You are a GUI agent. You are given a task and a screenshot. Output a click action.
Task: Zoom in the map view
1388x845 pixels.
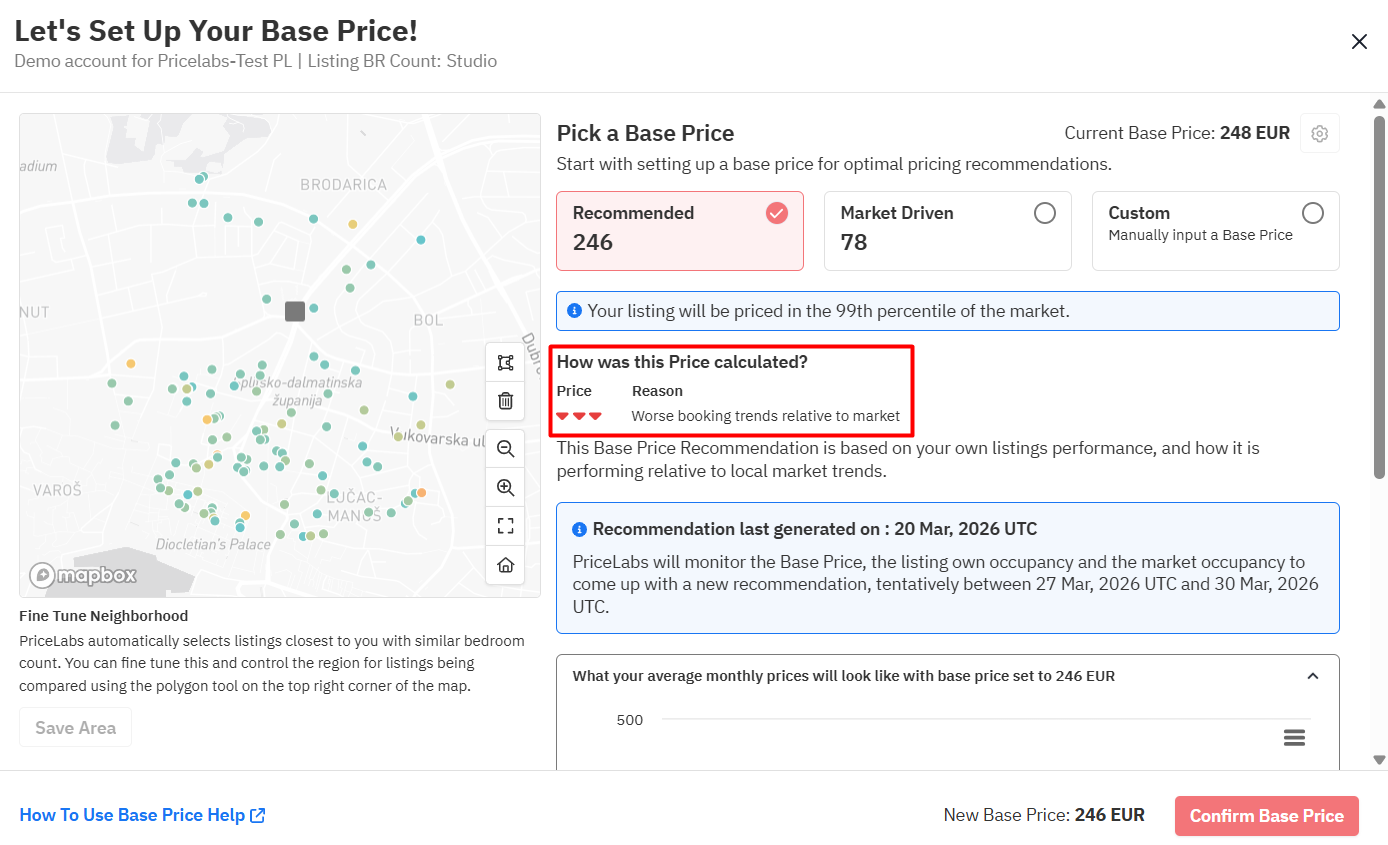coord(505,488)
